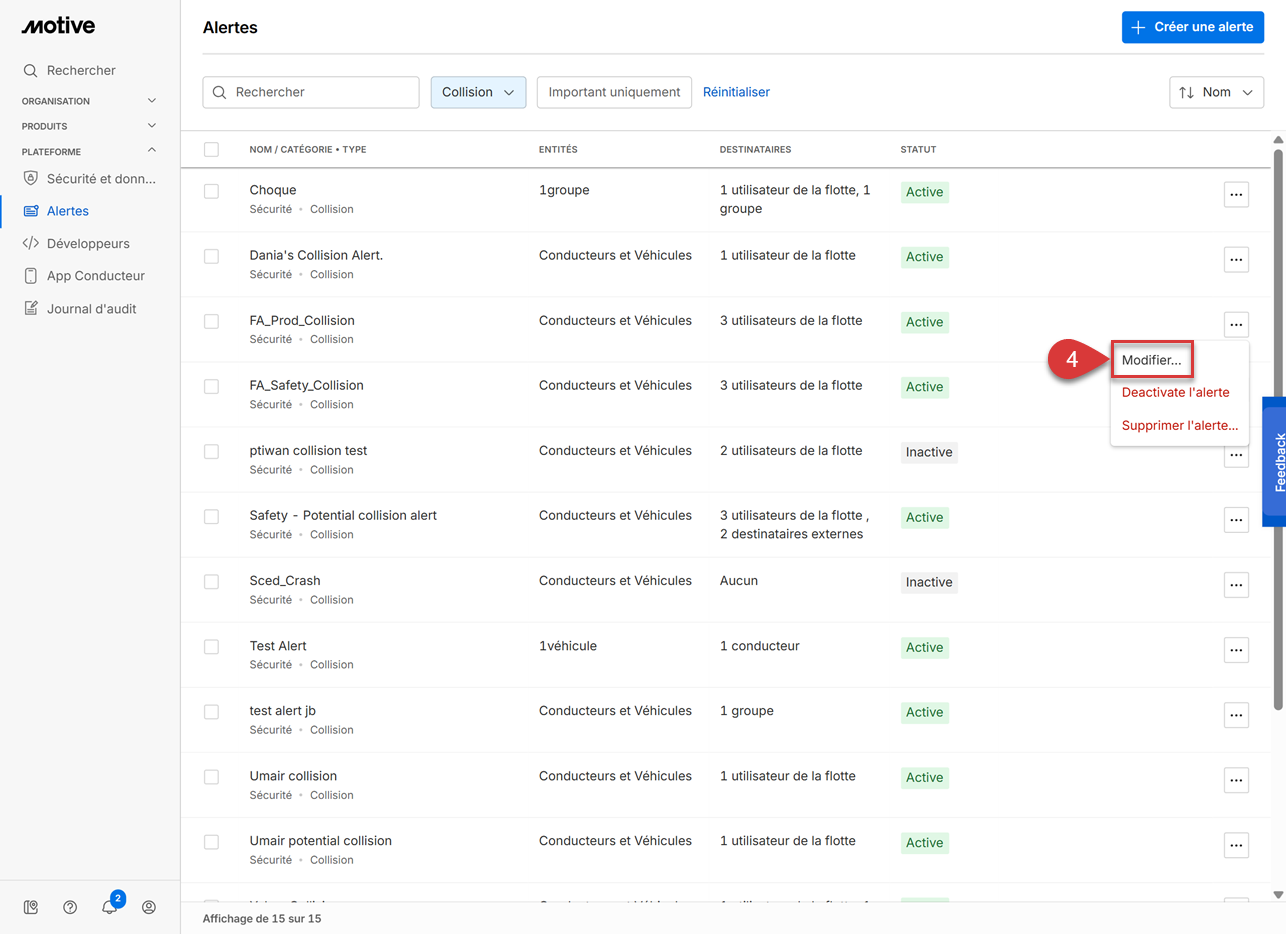Click the map icon in bottom sidebar
Image resolution: width=1286 pixels, height=934 pixels.
[31, 907]
